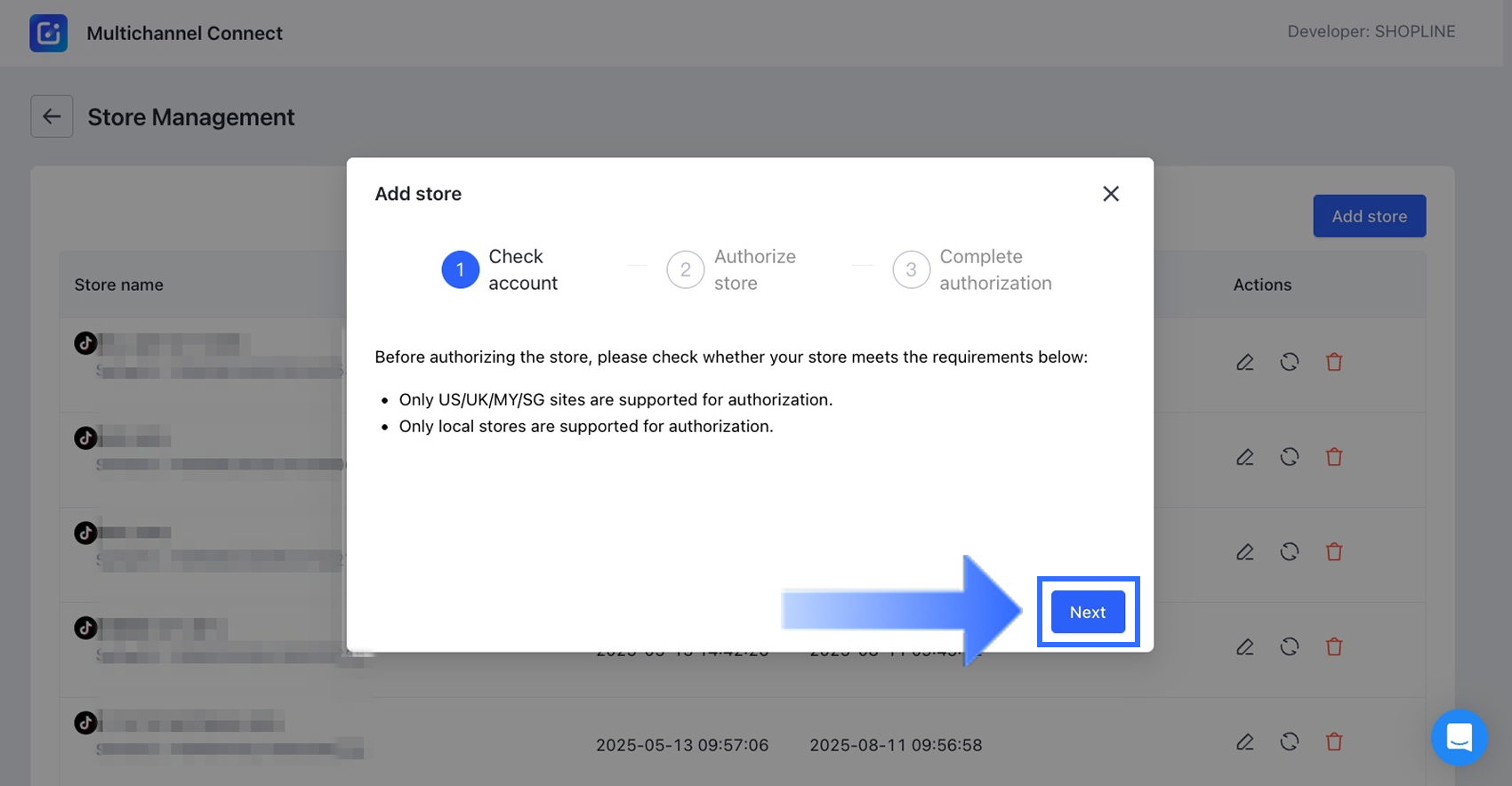Click the "Authorize store" step label
The image size is (1512, 786).
point(755,269)
